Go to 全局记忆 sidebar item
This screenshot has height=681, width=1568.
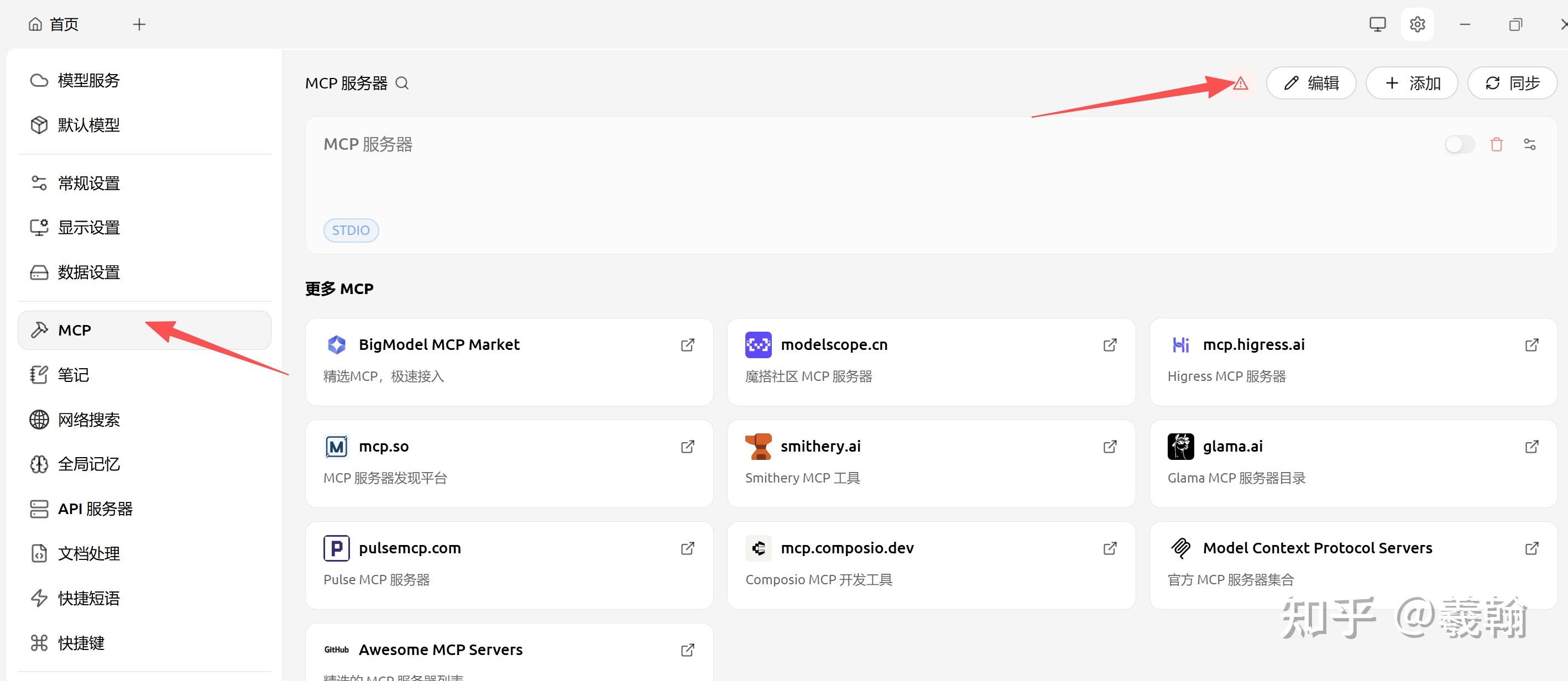coord(88,464)
